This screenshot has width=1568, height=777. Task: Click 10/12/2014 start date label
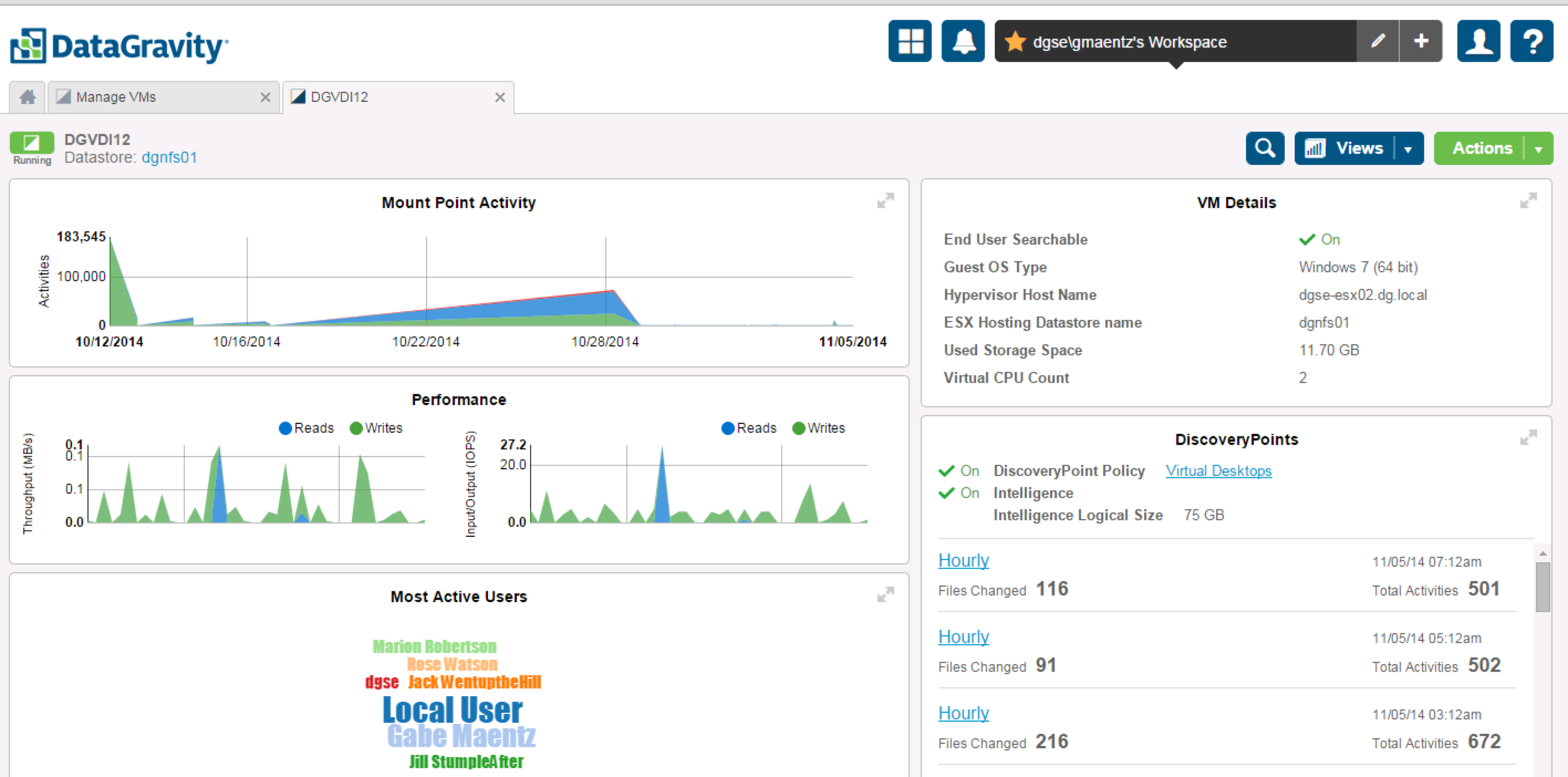(x=109, y=342)
